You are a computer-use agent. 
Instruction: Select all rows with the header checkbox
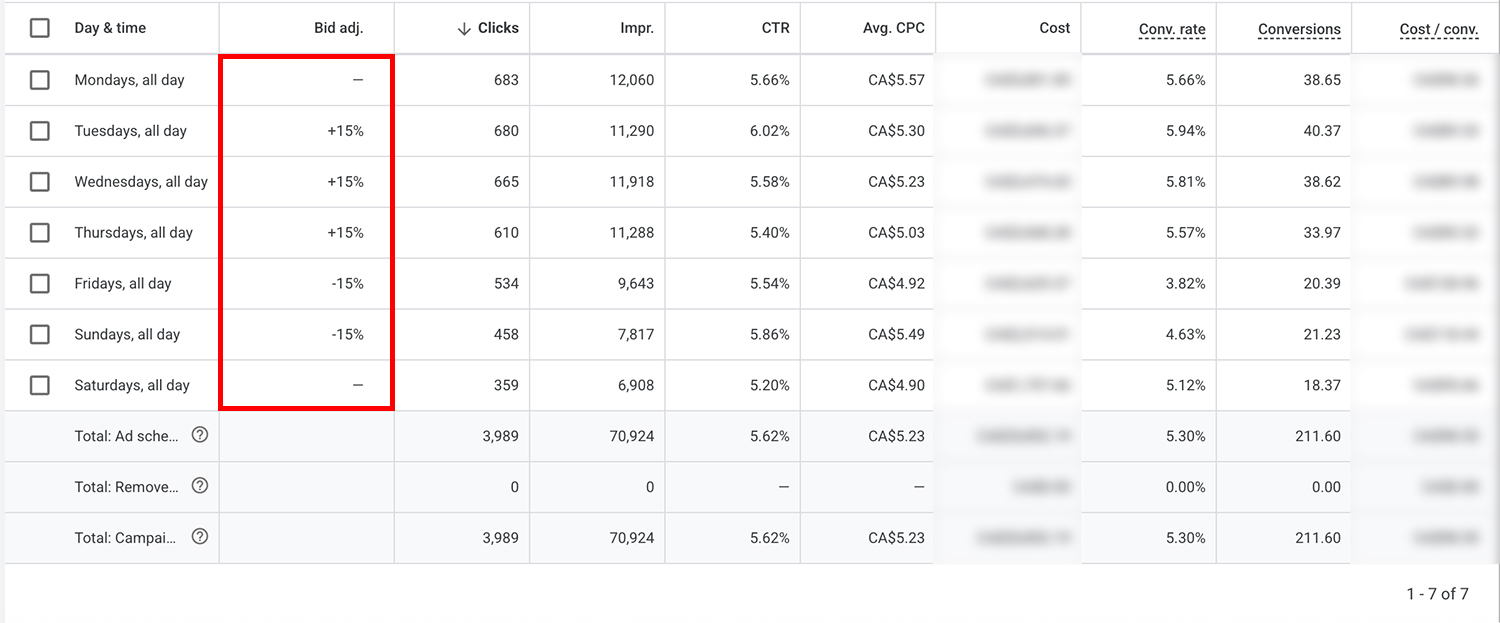click(40, 27)
